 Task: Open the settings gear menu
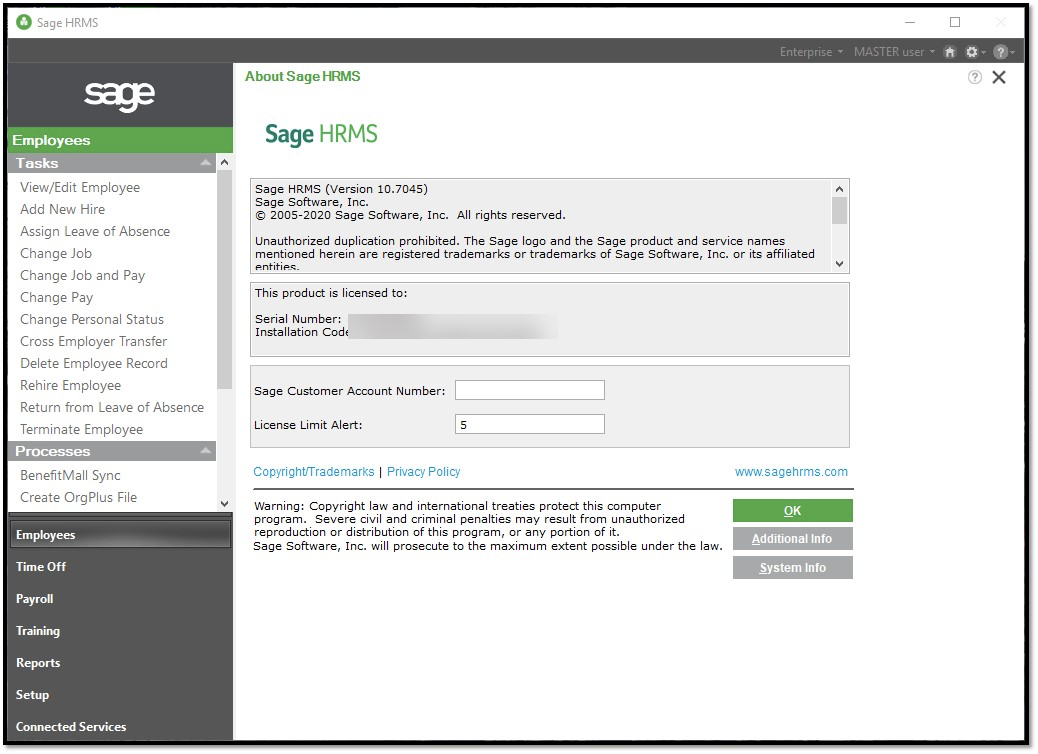974,52
